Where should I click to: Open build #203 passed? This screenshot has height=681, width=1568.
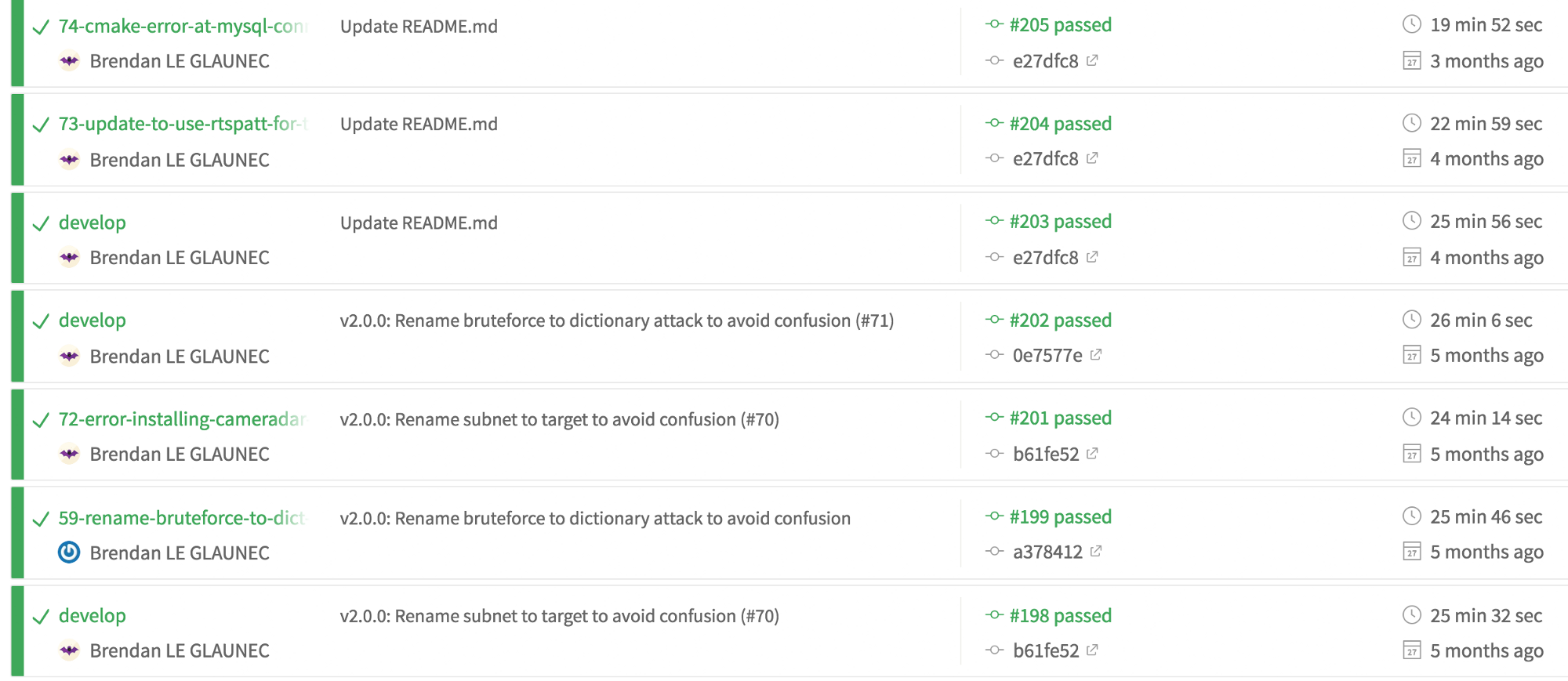point(1060,222)
